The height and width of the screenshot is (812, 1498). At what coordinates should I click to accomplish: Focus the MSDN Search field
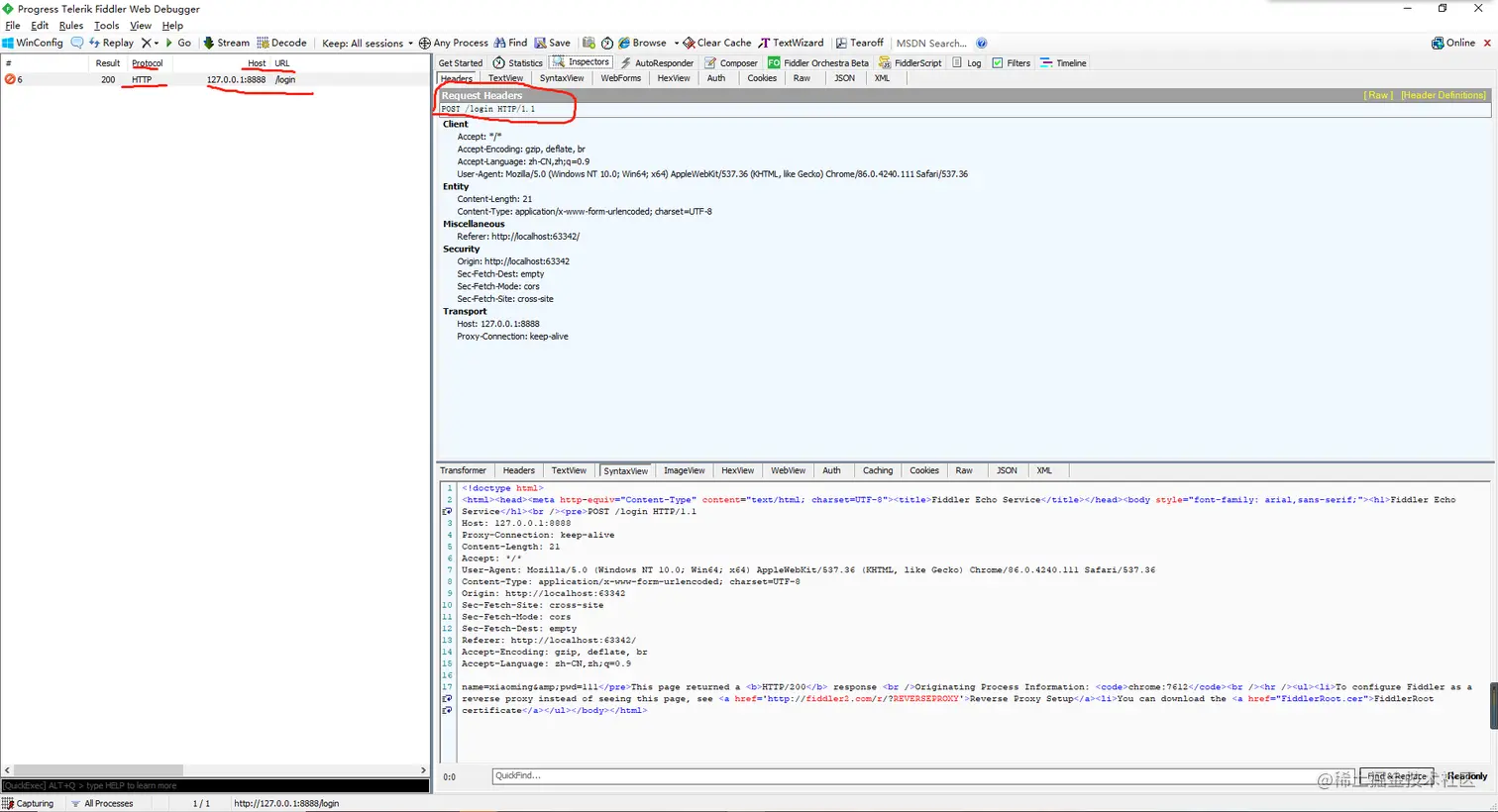(x=931, y=43)
